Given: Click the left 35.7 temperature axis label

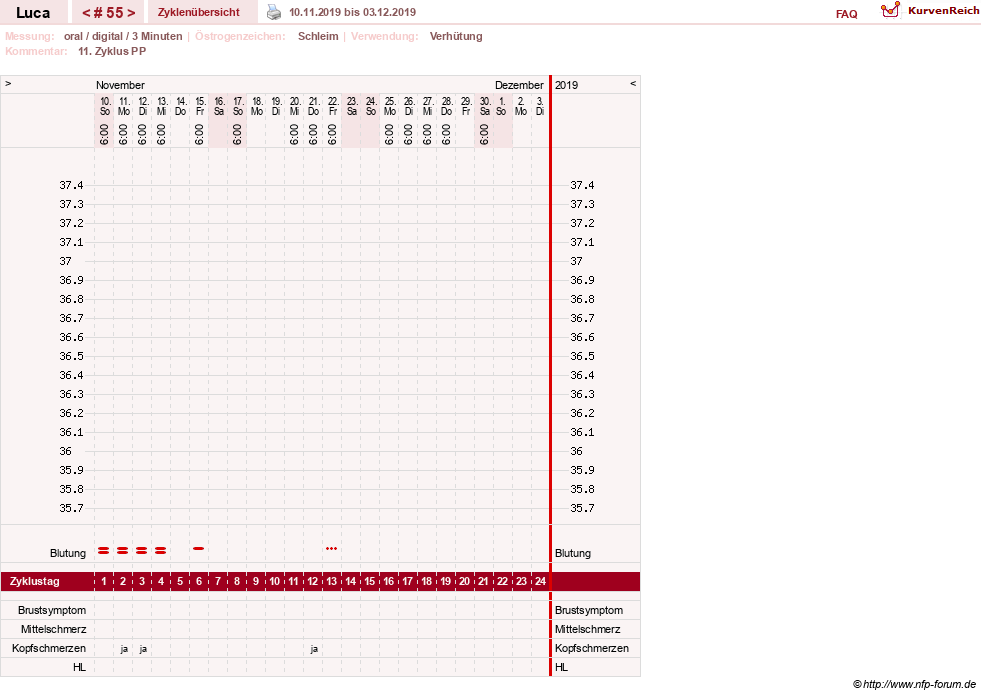Looking at the screenshot, I should [x=71, y=508].
